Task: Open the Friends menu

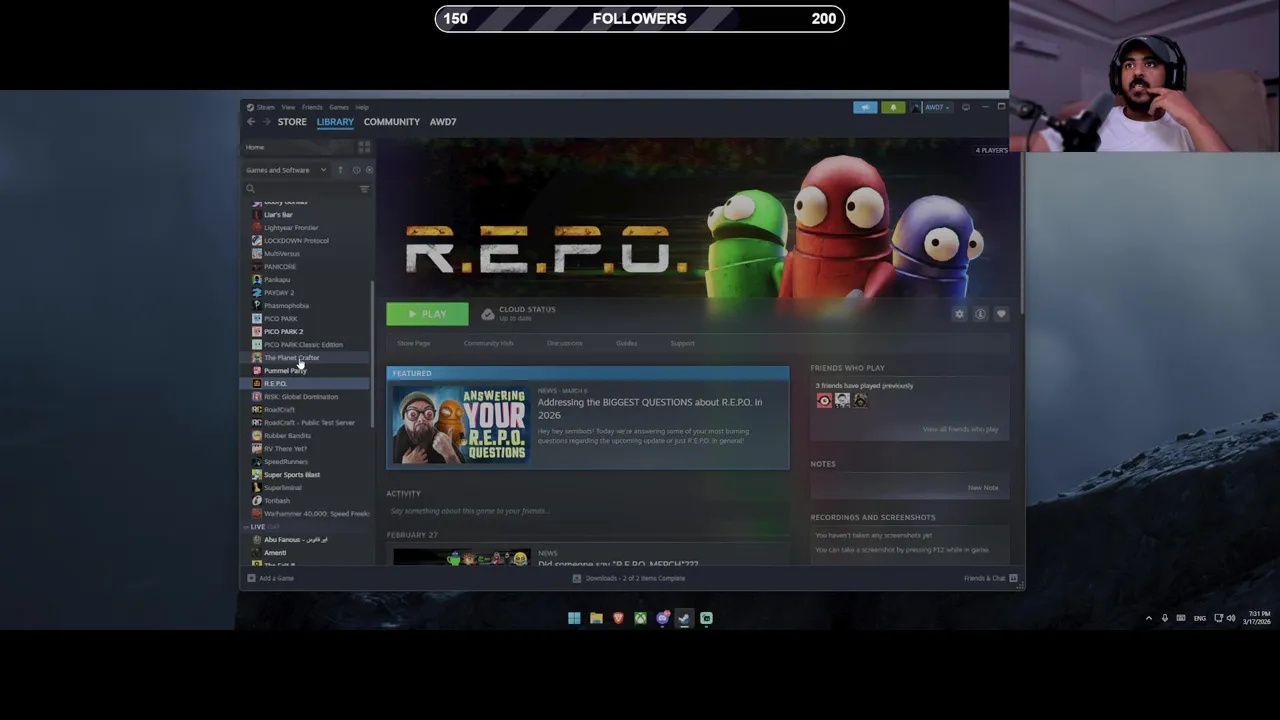Action: coord(312,107)
